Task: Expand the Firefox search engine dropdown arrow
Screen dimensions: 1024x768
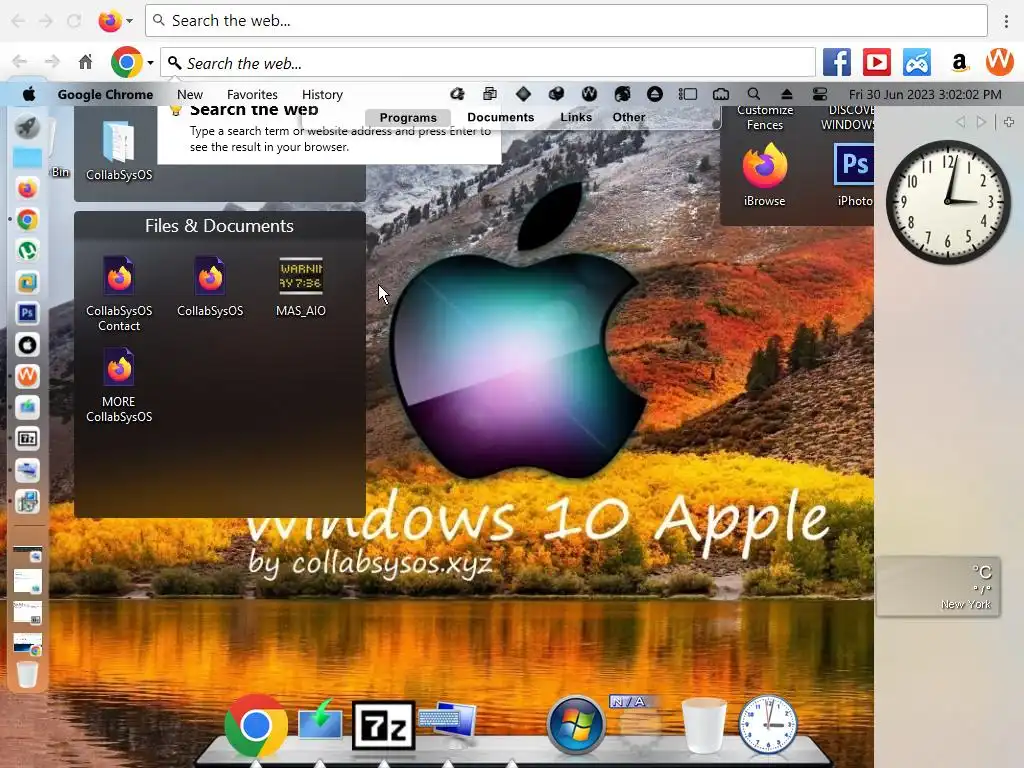Action: (129, 21)
